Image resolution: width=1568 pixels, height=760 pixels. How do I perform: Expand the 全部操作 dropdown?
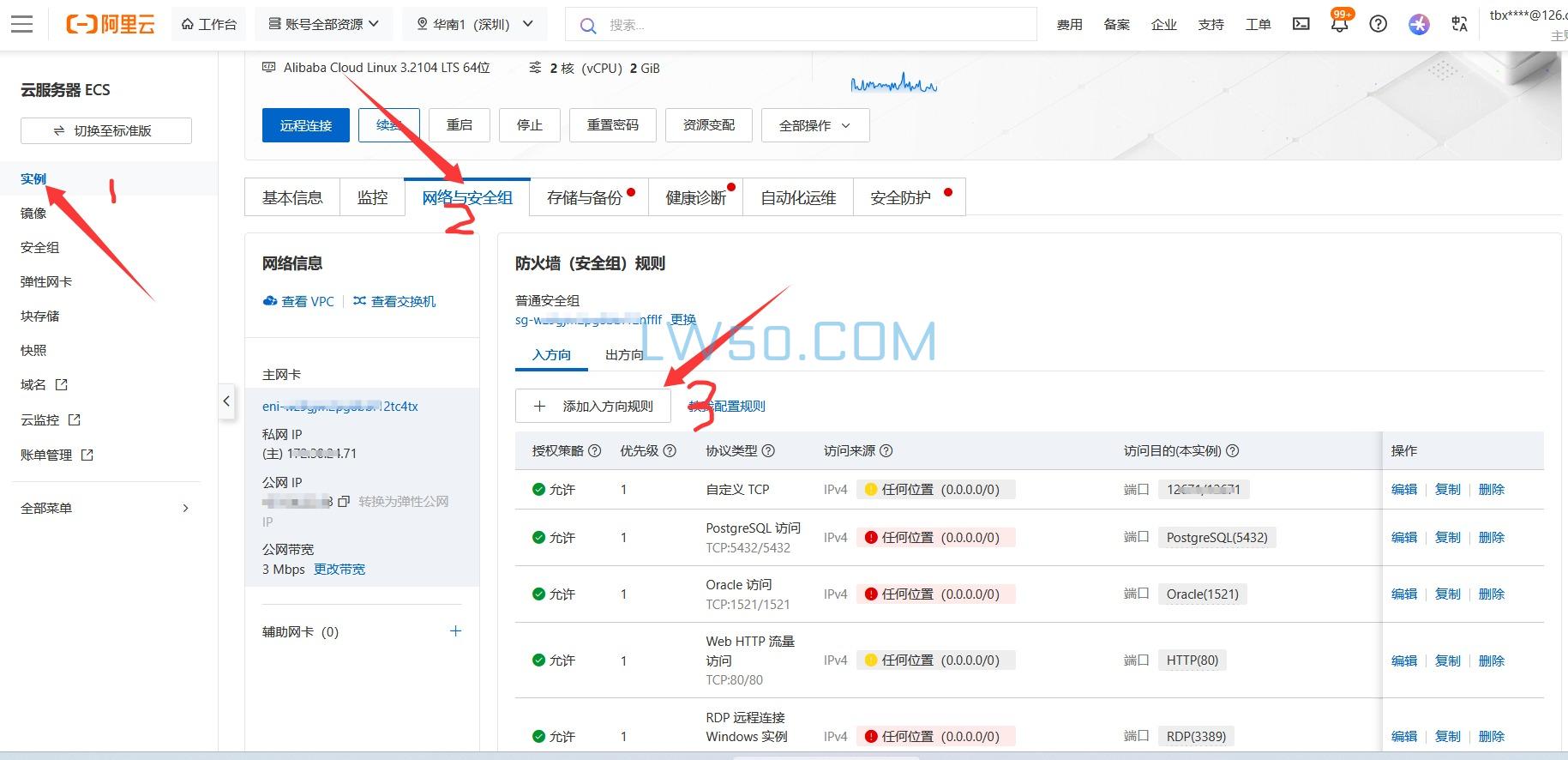(x=814, y=125)
